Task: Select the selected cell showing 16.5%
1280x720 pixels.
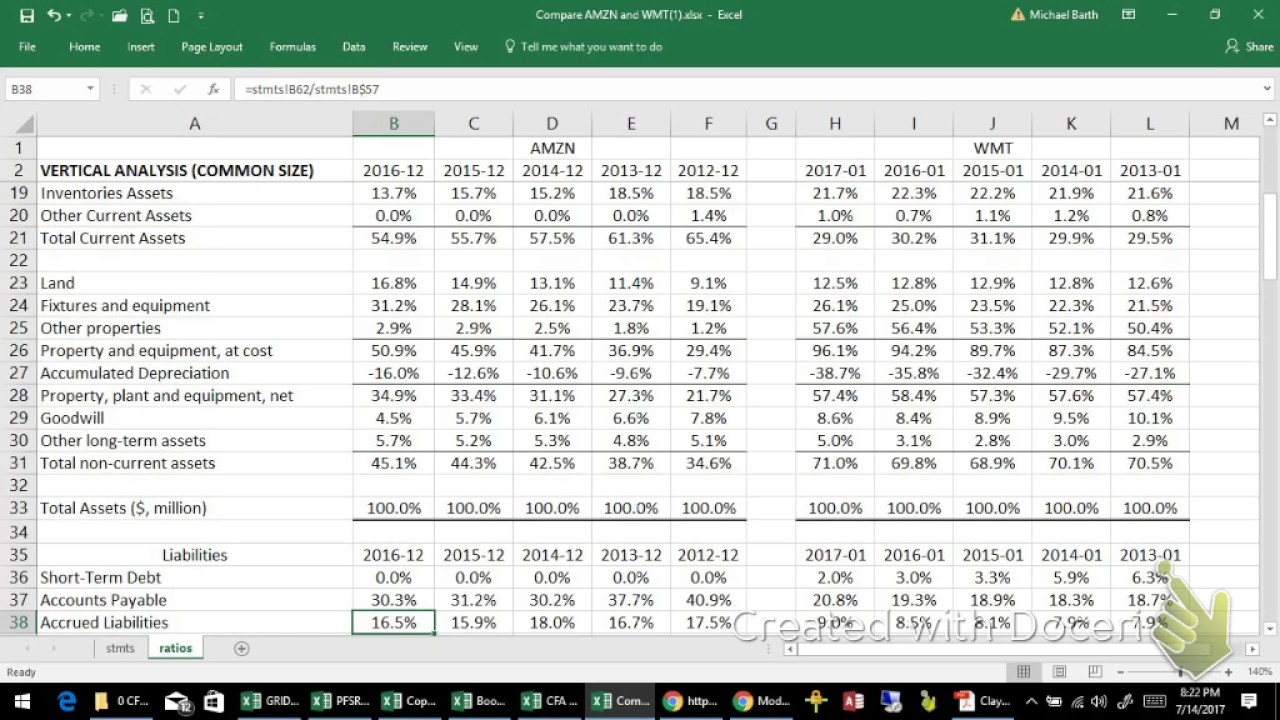Action: [x=394, y=622]
